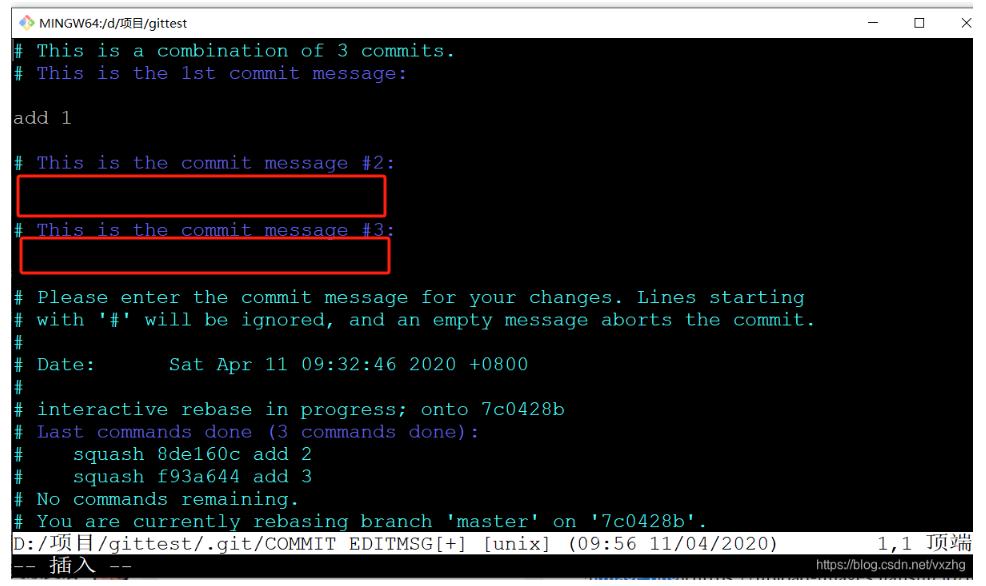Click the window title MINGW64:/d/项目/gittest

pos(113,23)
